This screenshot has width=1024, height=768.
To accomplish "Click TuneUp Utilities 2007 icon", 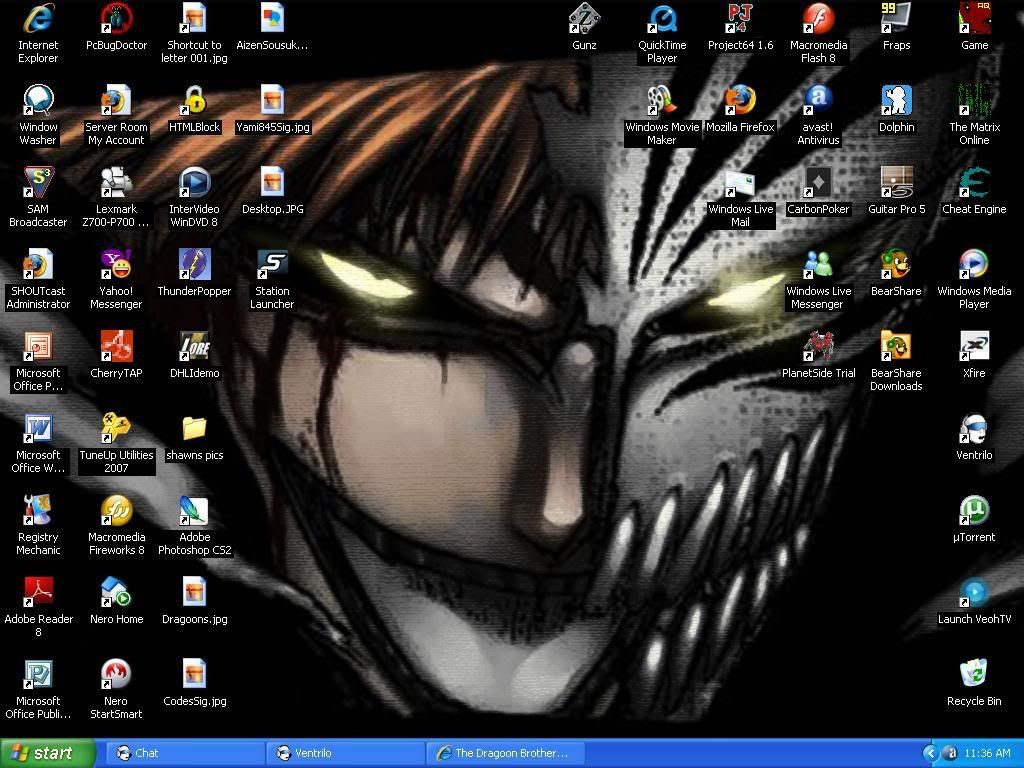I will (x=116, y=428).
